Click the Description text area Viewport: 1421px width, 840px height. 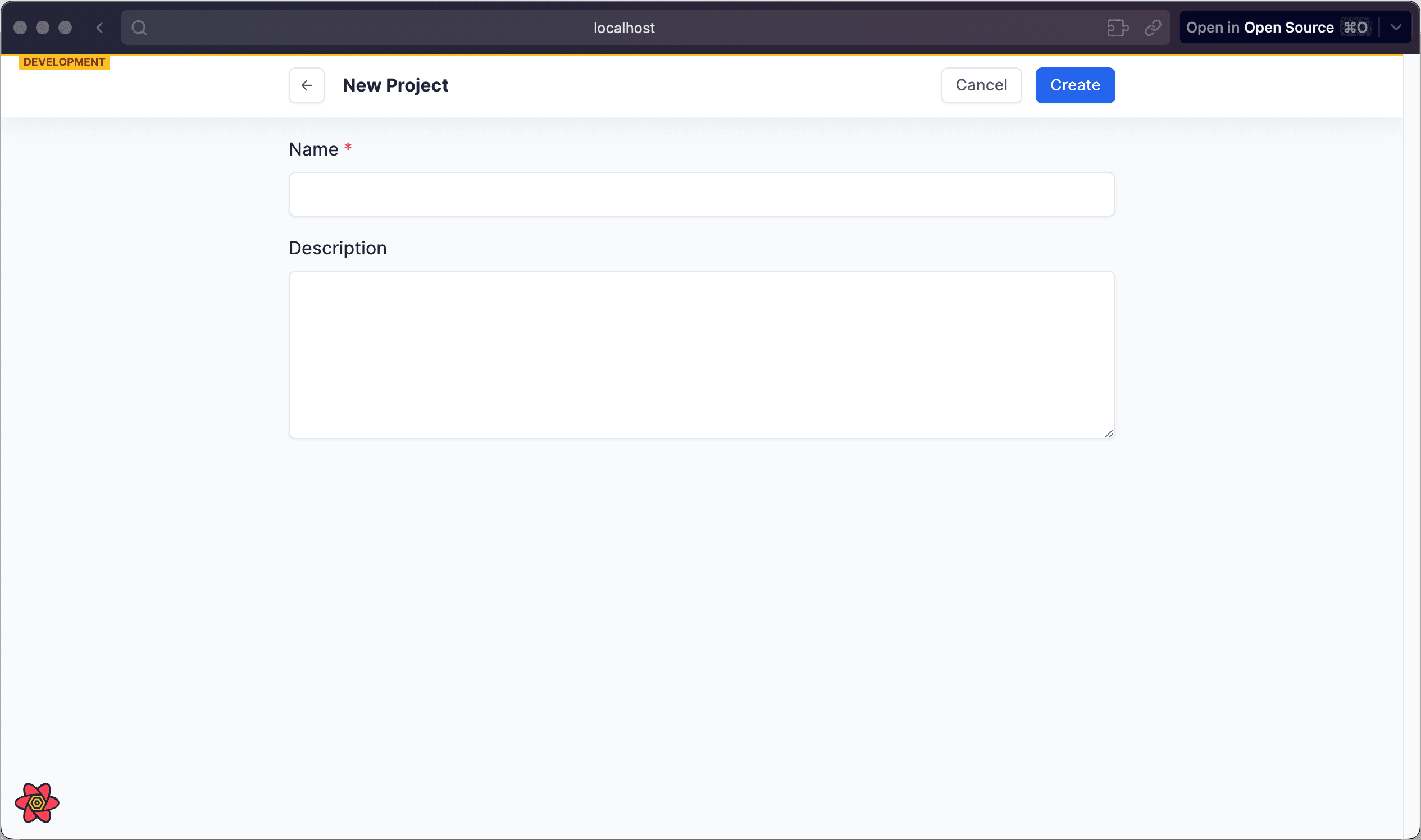[702, 354]
